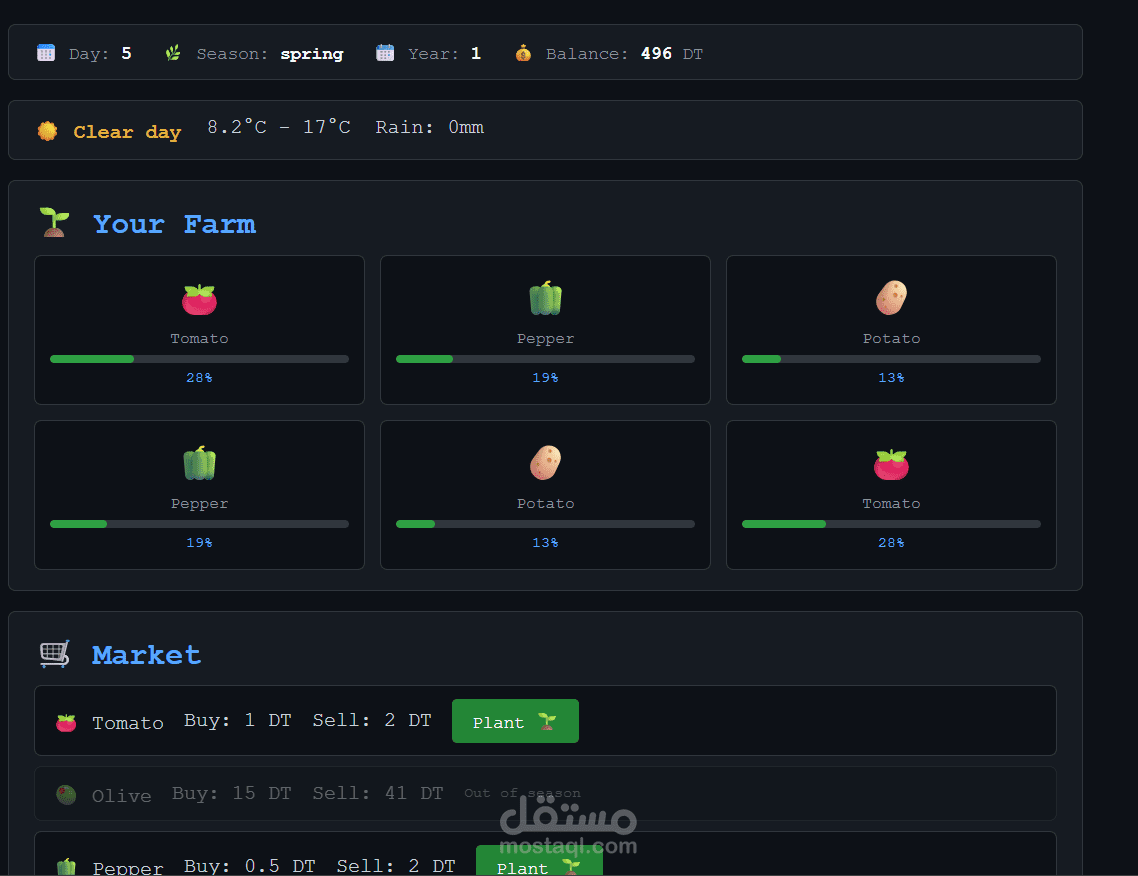The height and width of the screenshot is (876, 1138).
Task: Click Pepper 'Buy: 0.5 DT' price
Action: pos(250,866)
